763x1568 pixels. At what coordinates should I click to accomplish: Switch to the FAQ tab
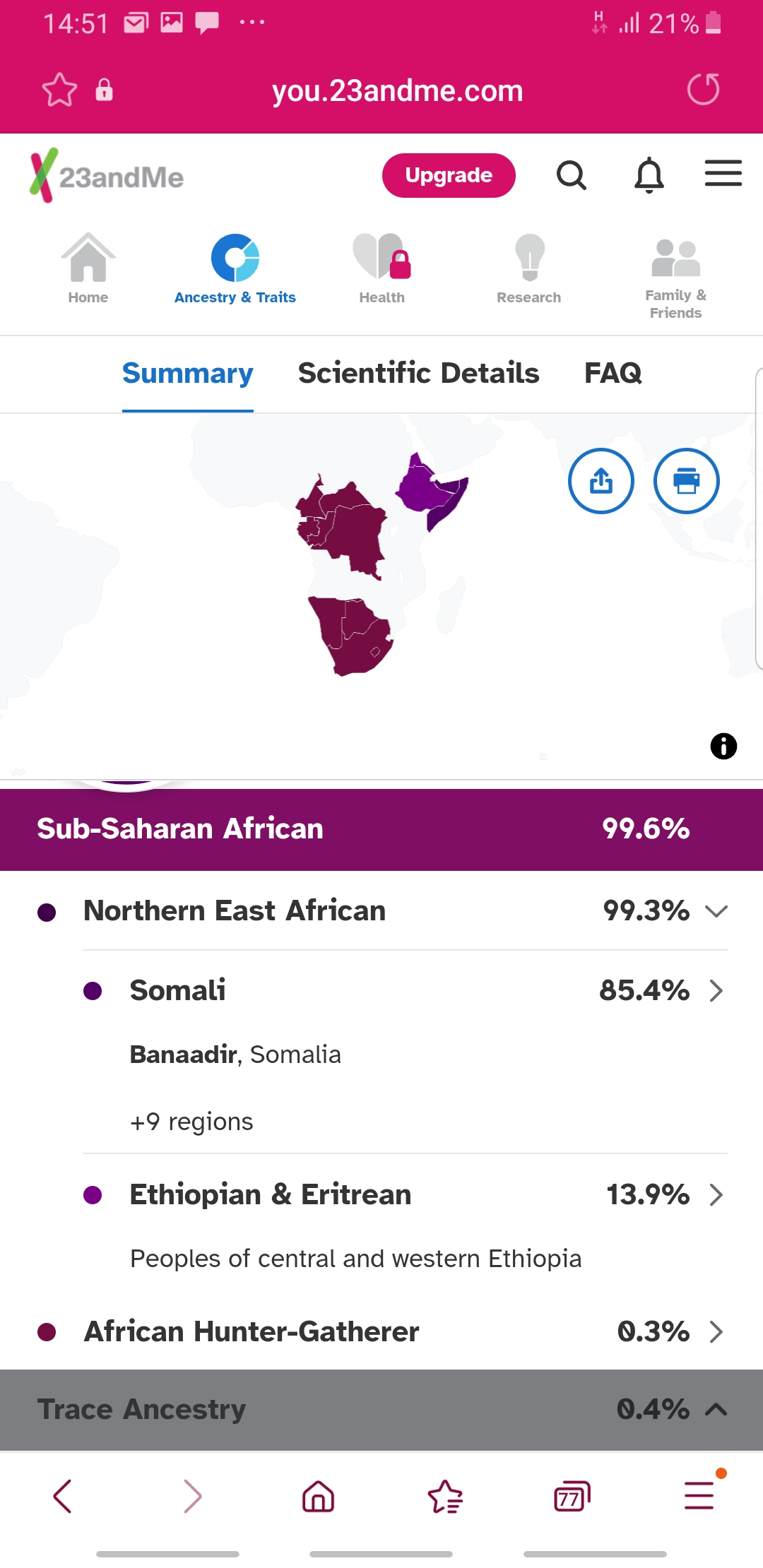(x=613, y=373)
